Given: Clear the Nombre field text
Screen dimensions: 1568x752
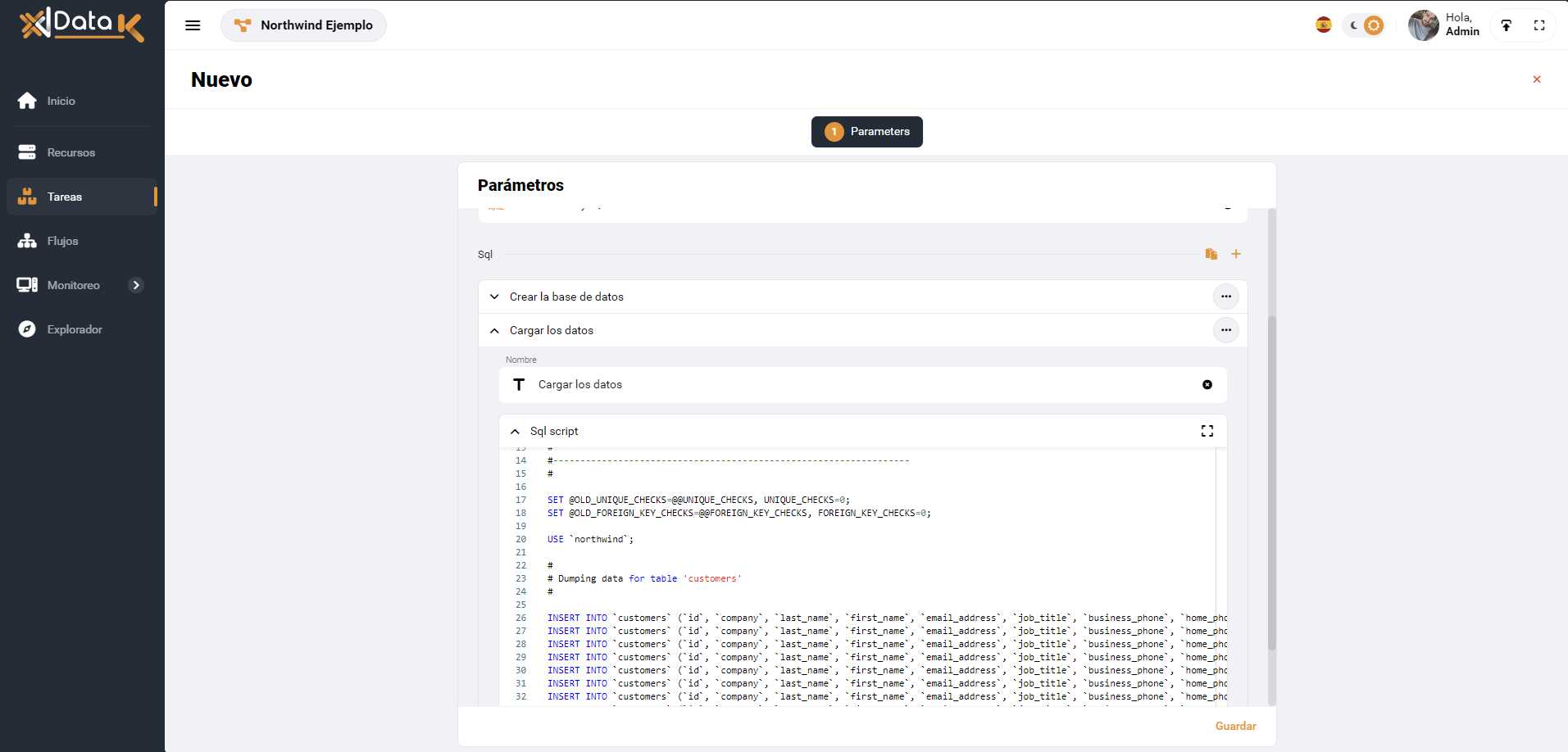Looking at the screenshot, I should click(x=1207, y=385).
